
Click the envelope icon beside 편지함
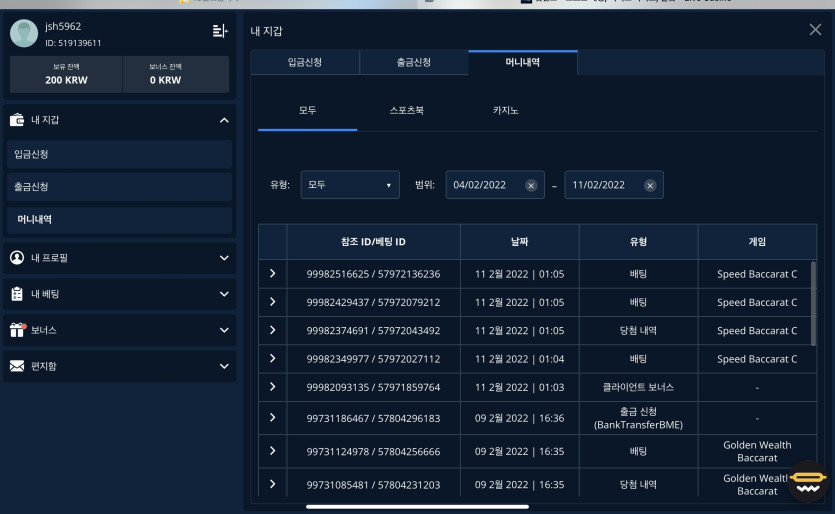(17, 366)
